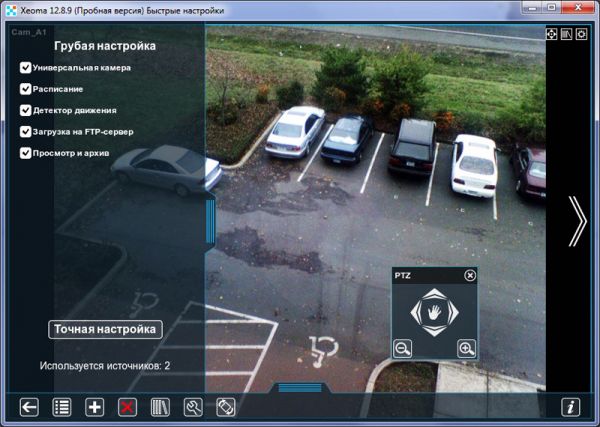This screenshot has width=600, height=427.
Task: Click the rotate layout icon in bottom toolbar
Action: tap(226, 407)
